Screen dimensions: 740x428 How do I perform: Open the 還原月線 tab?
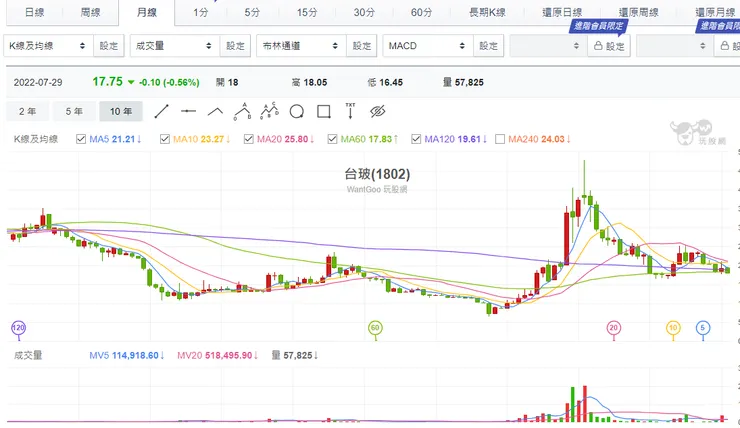(715, 12)
